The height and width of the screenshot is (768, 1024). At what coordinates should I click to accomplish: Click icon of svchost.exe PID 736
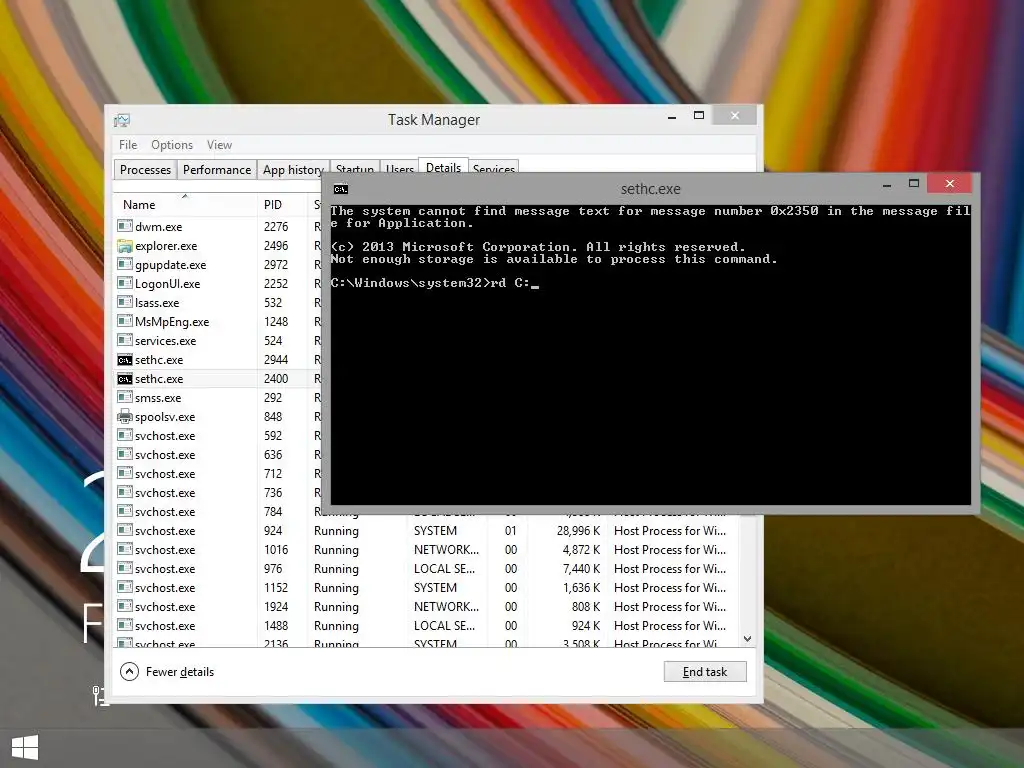[x=125, y=492]
